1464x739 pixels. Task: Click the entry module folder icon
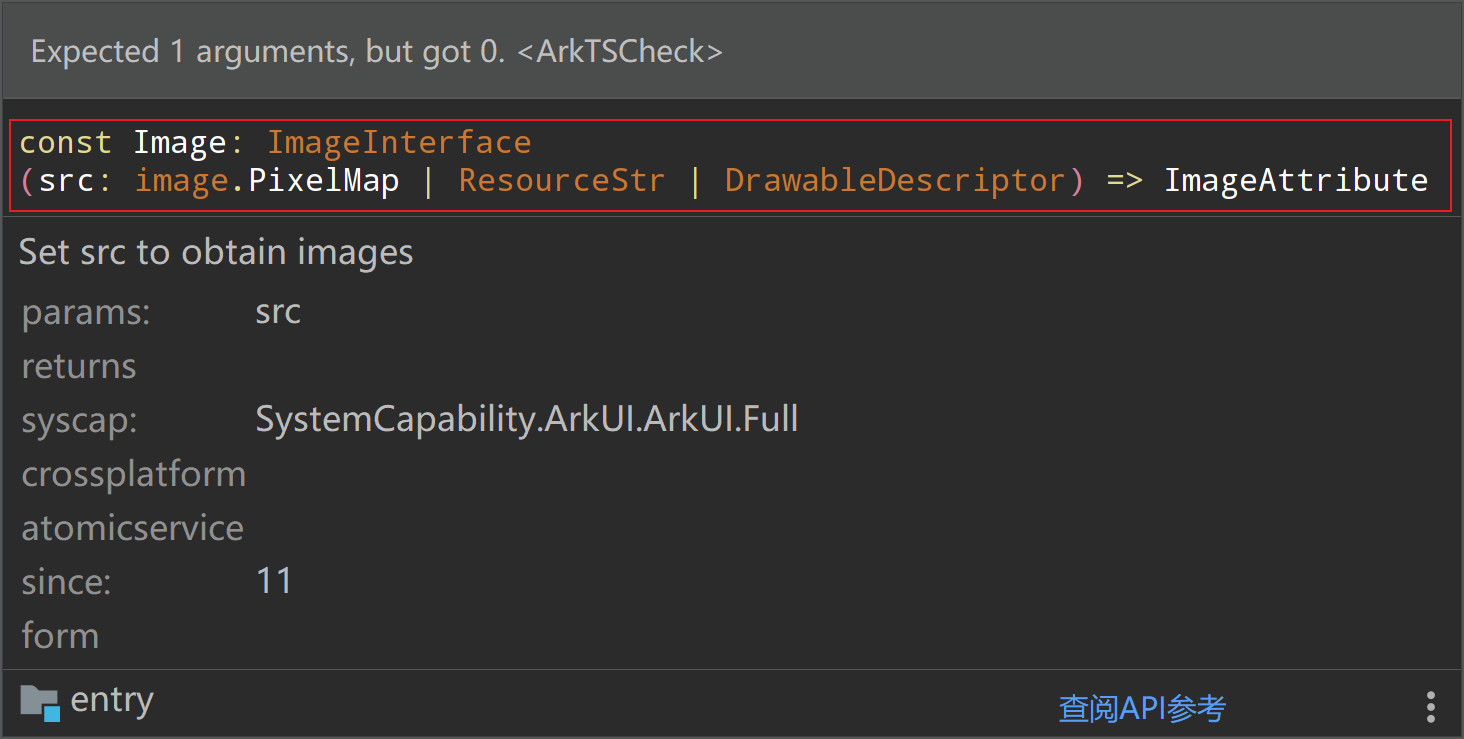(40, 702)
